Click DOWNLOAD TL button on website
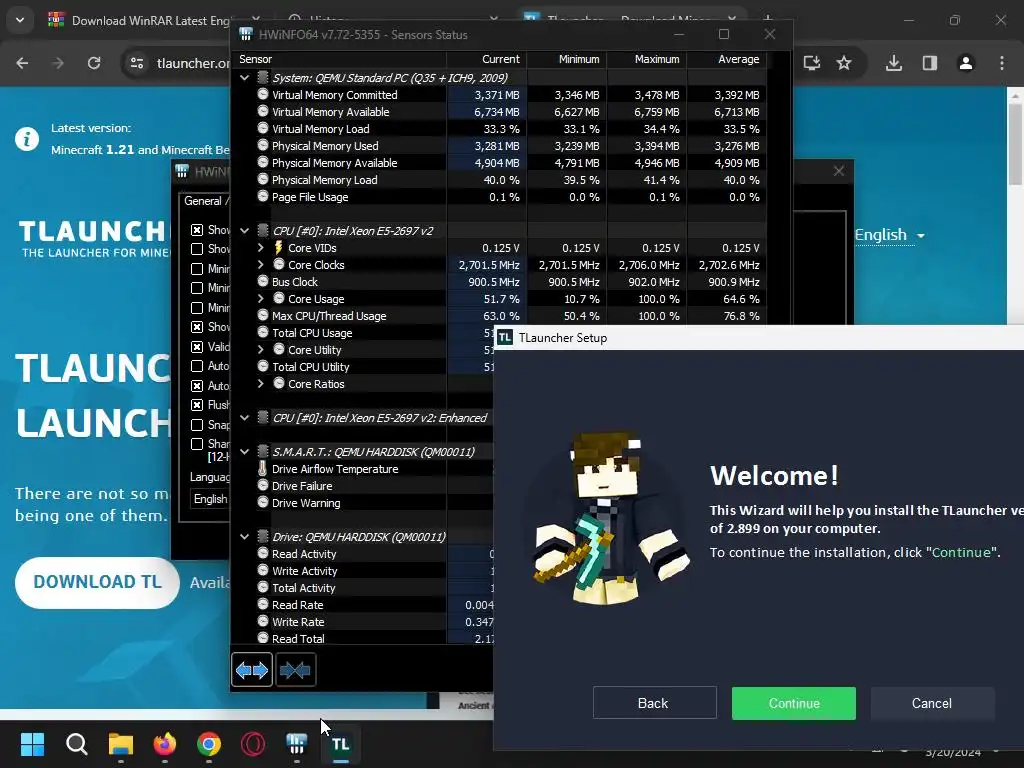Viewport: 1024px width, 768px height. coord(97,582)
